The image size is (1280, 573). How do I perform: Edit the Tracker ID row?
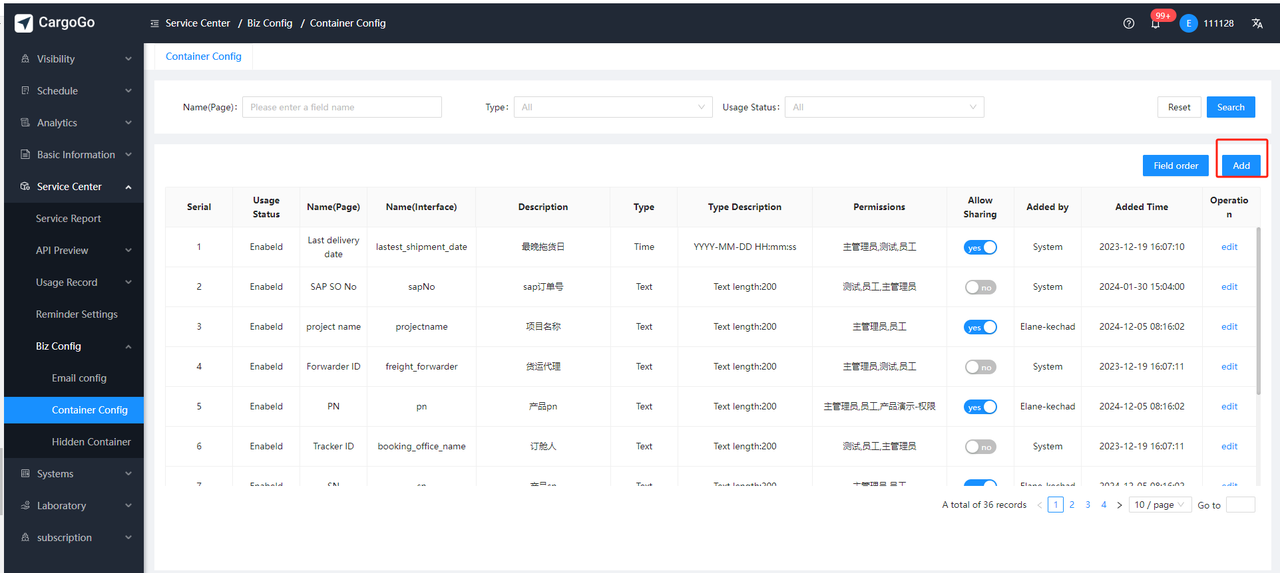click(1229, 447)
